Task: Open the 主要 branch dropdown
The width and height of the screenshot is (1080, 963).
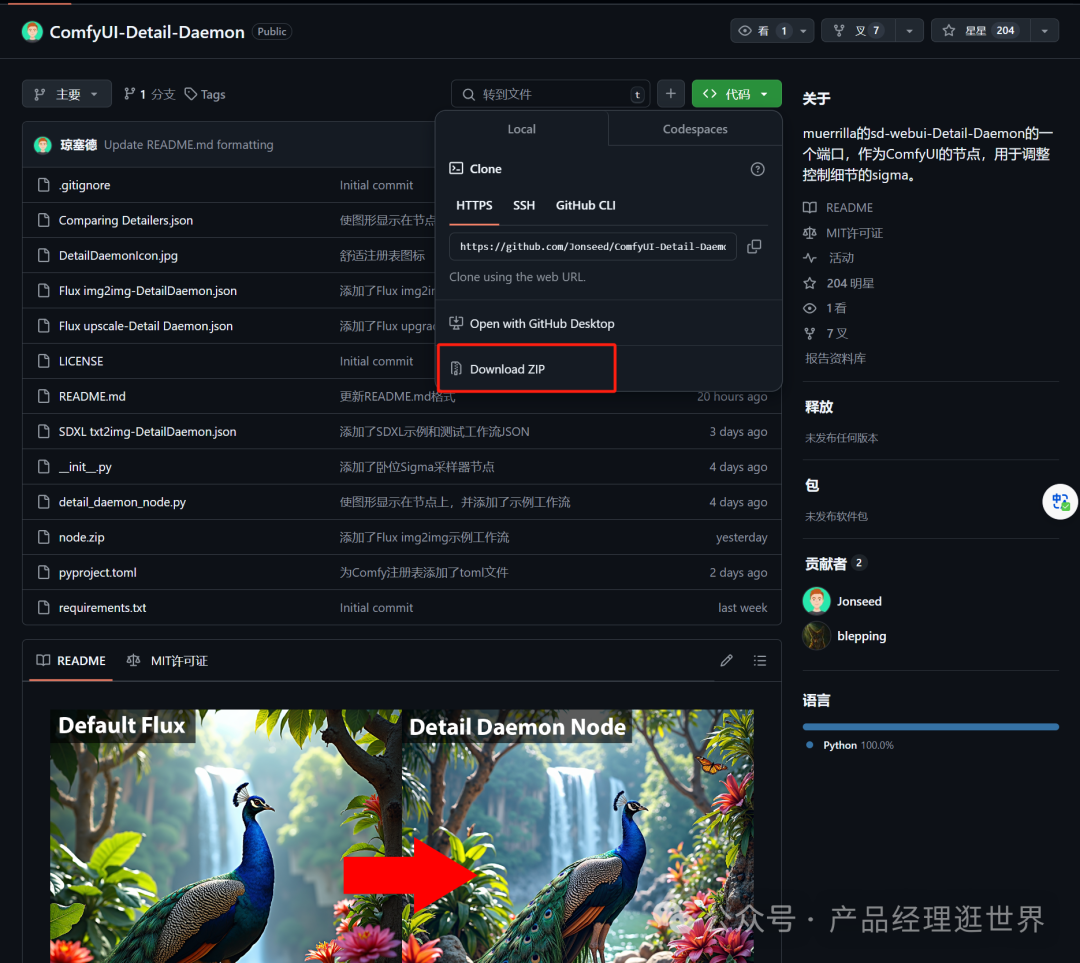Action: 66,93
